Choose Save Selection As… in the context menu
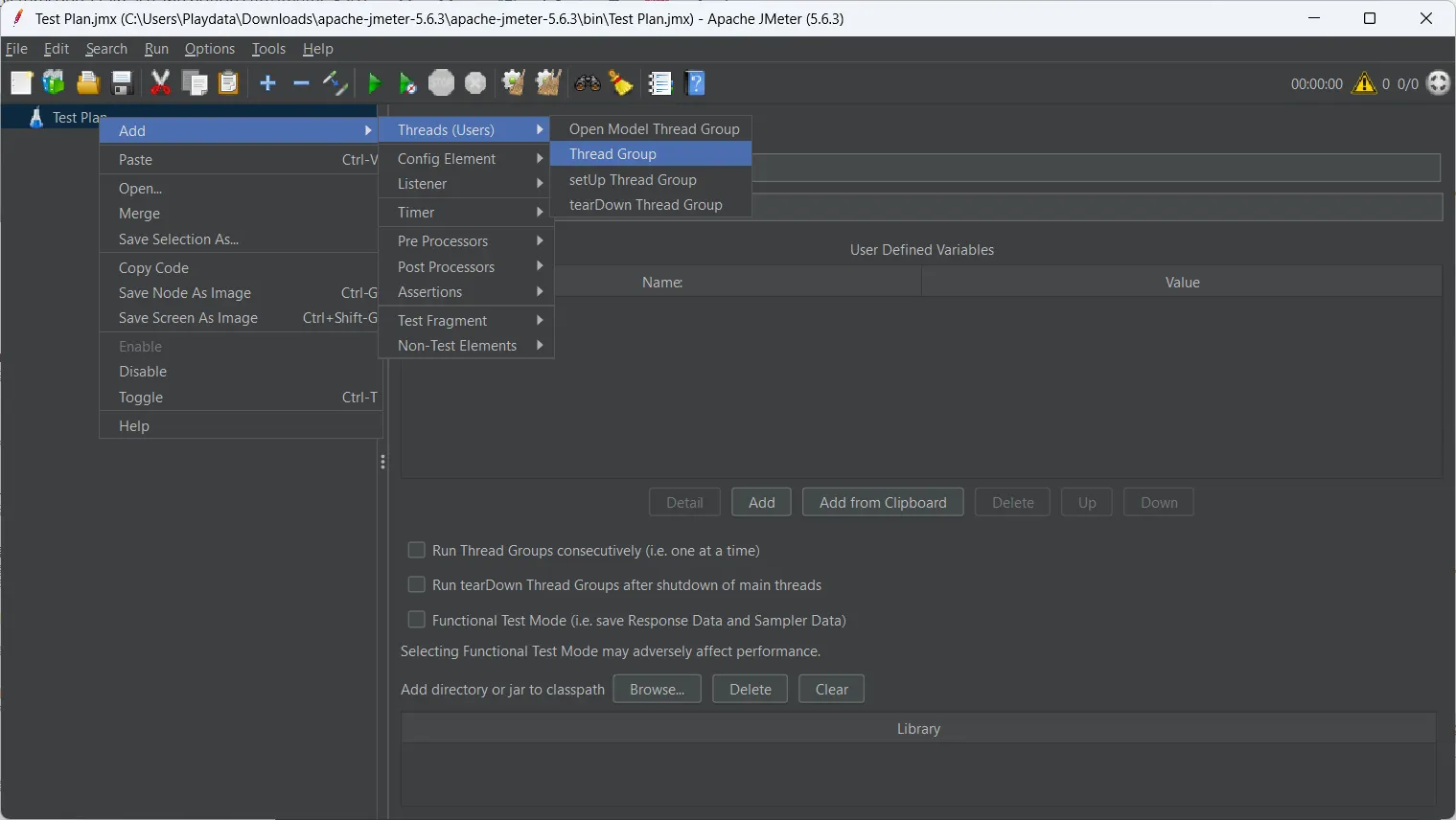 coord(241,239)
